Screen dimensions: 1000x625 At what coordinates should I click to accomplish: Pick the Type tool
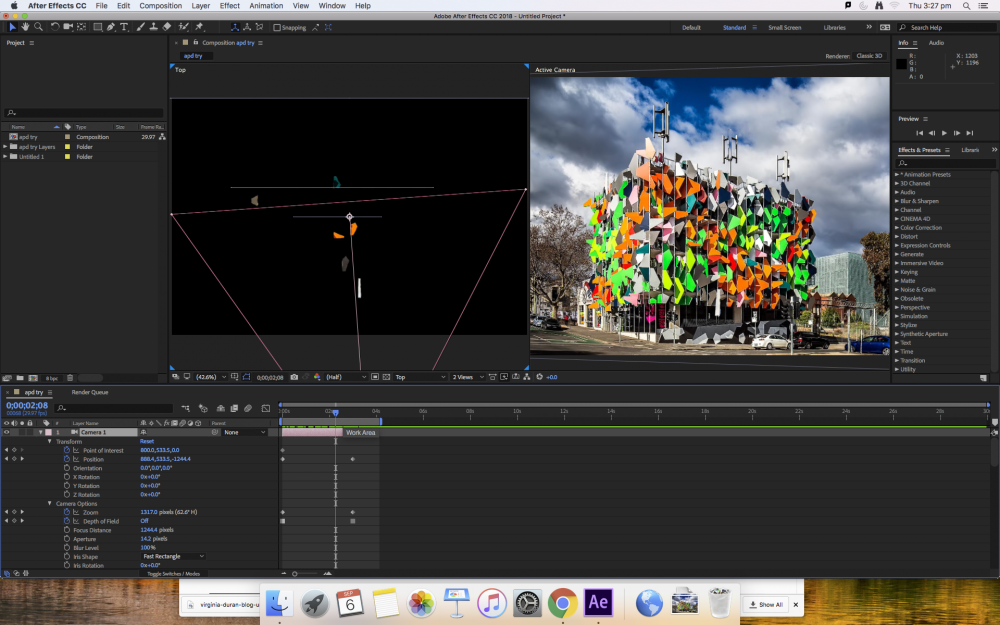[x=125, y=27]
